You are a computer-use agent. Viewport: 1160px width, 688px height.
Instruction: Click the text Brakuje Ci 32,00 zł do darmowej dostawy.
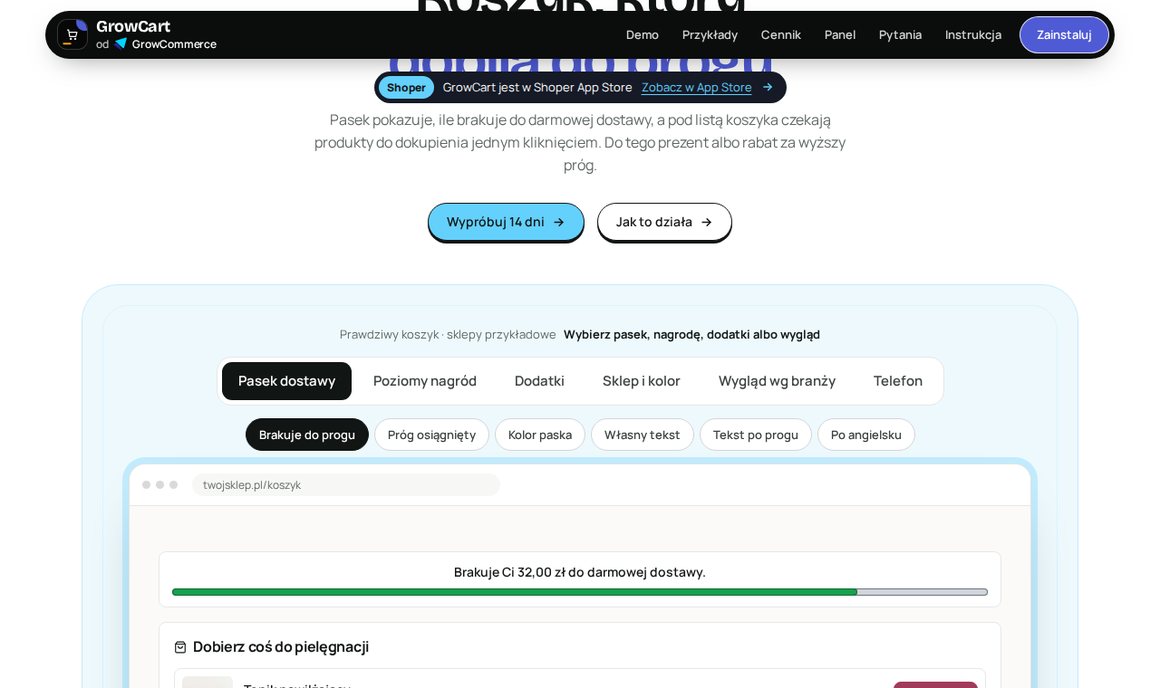(580, 572)
